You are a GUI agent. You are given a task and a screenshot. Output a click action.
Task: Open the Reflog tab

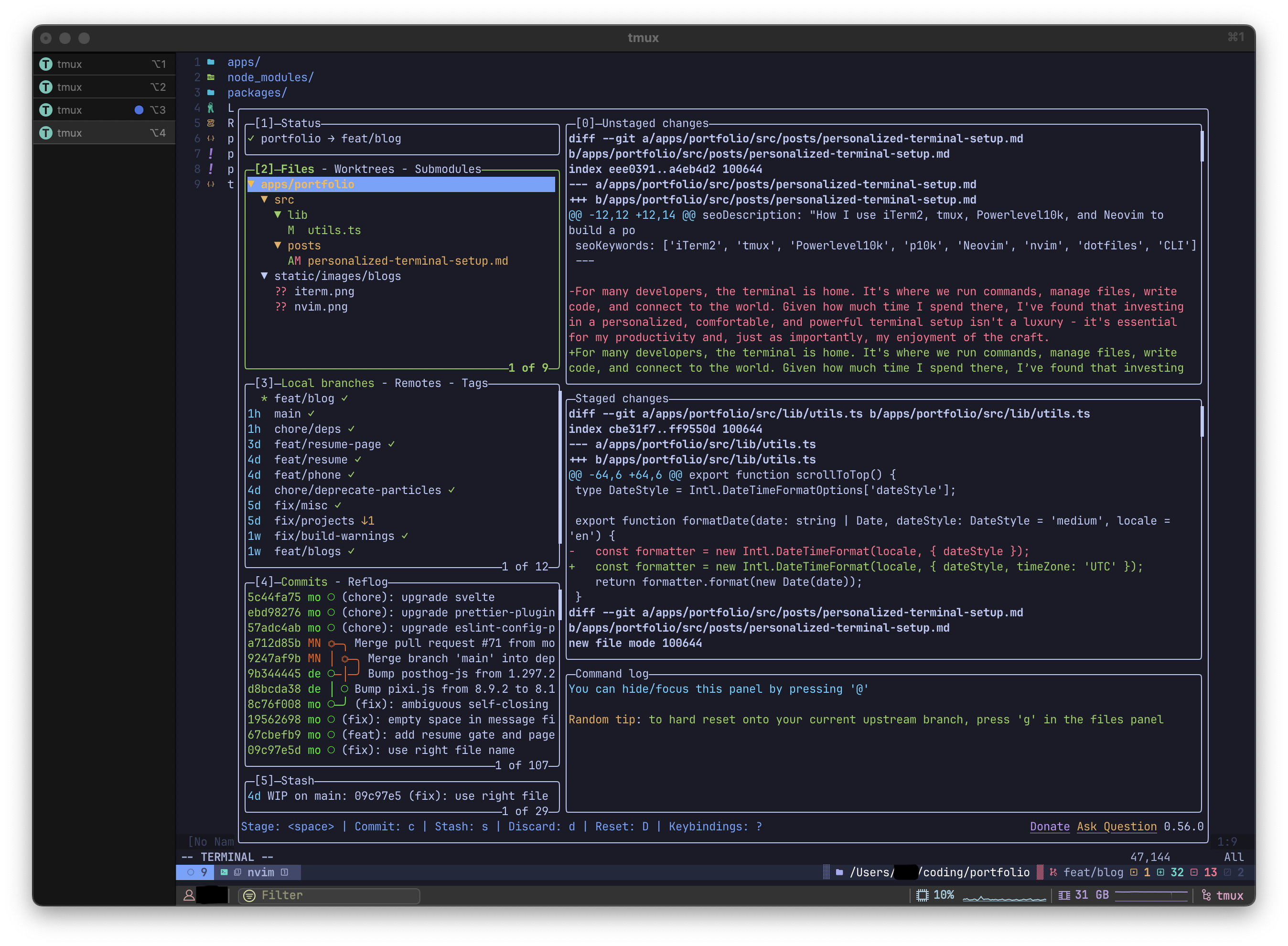click(x=367, y=582)
